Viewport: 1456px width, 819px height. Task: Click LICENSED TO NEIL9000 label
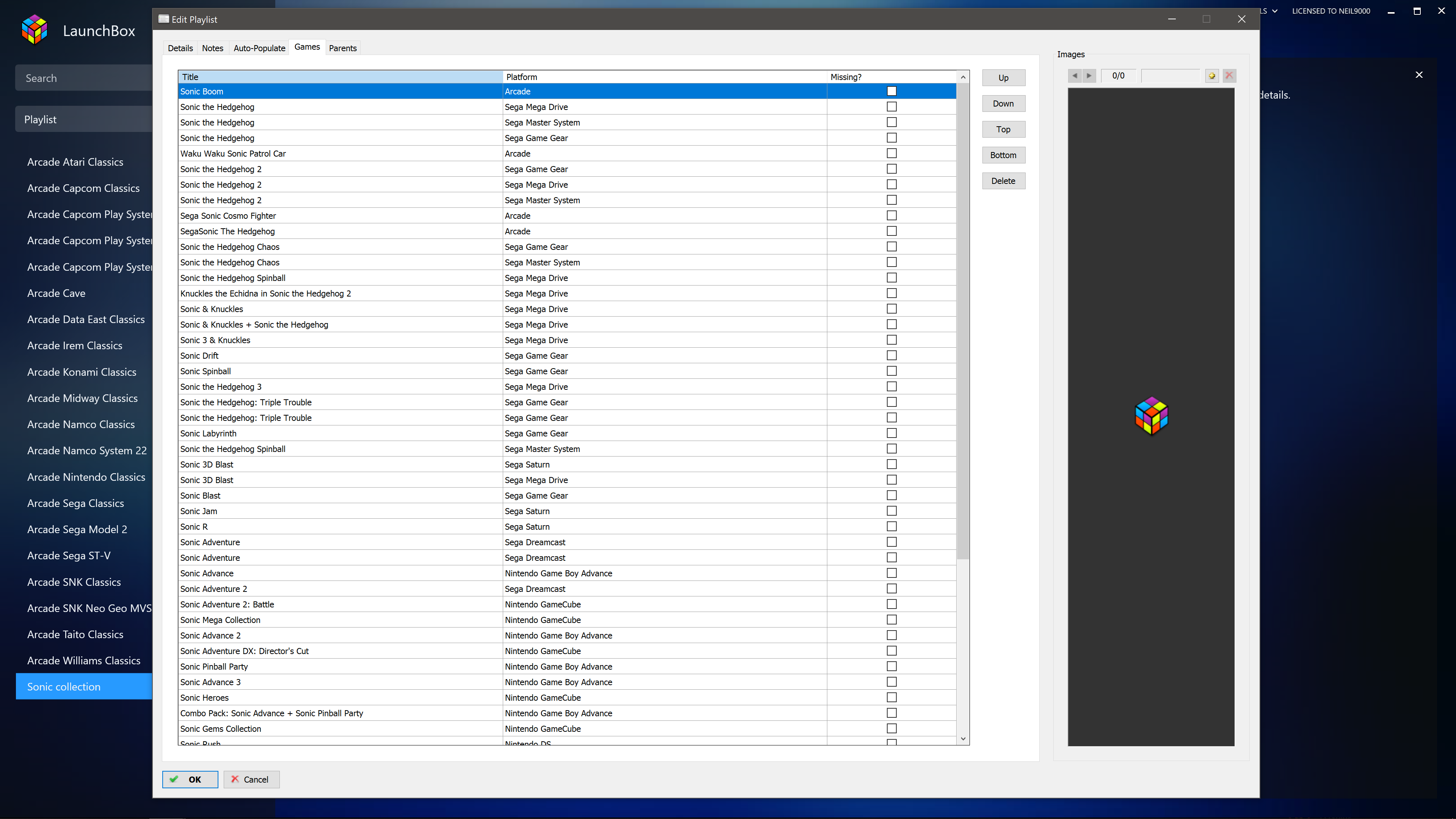coord(1331,11)
